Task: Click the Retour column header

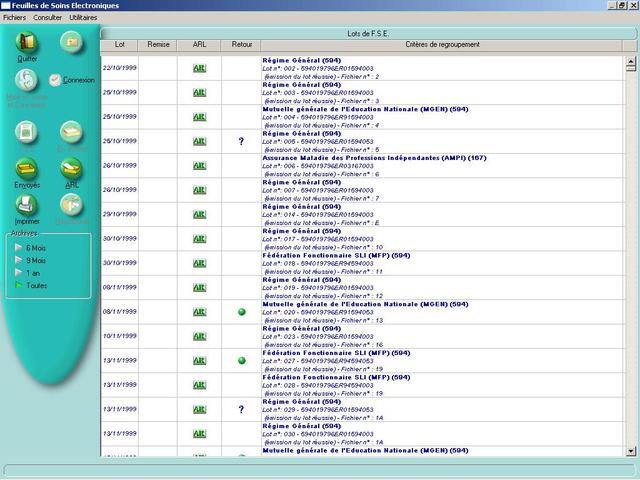Action: pos(241,45)
